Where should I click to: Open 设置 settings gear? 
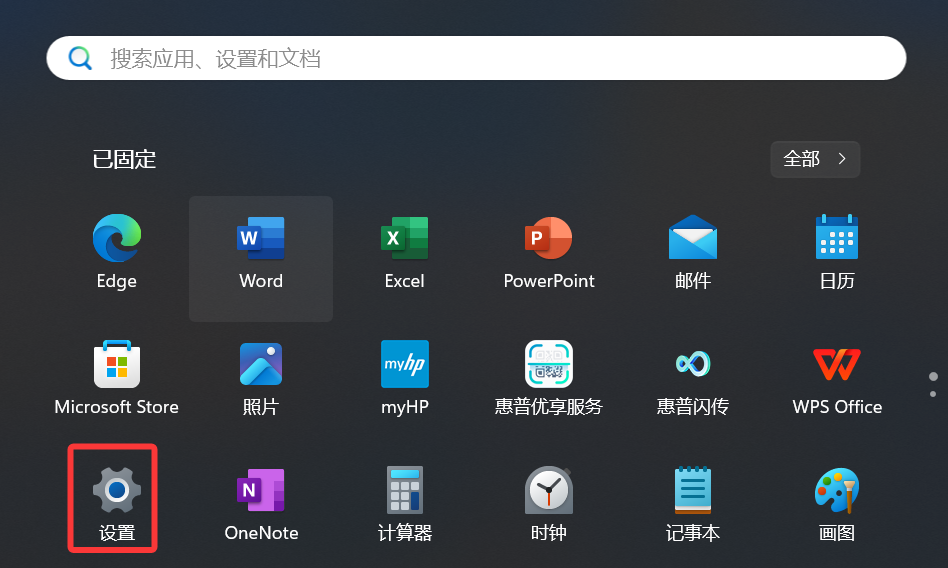tap(117, 503)
